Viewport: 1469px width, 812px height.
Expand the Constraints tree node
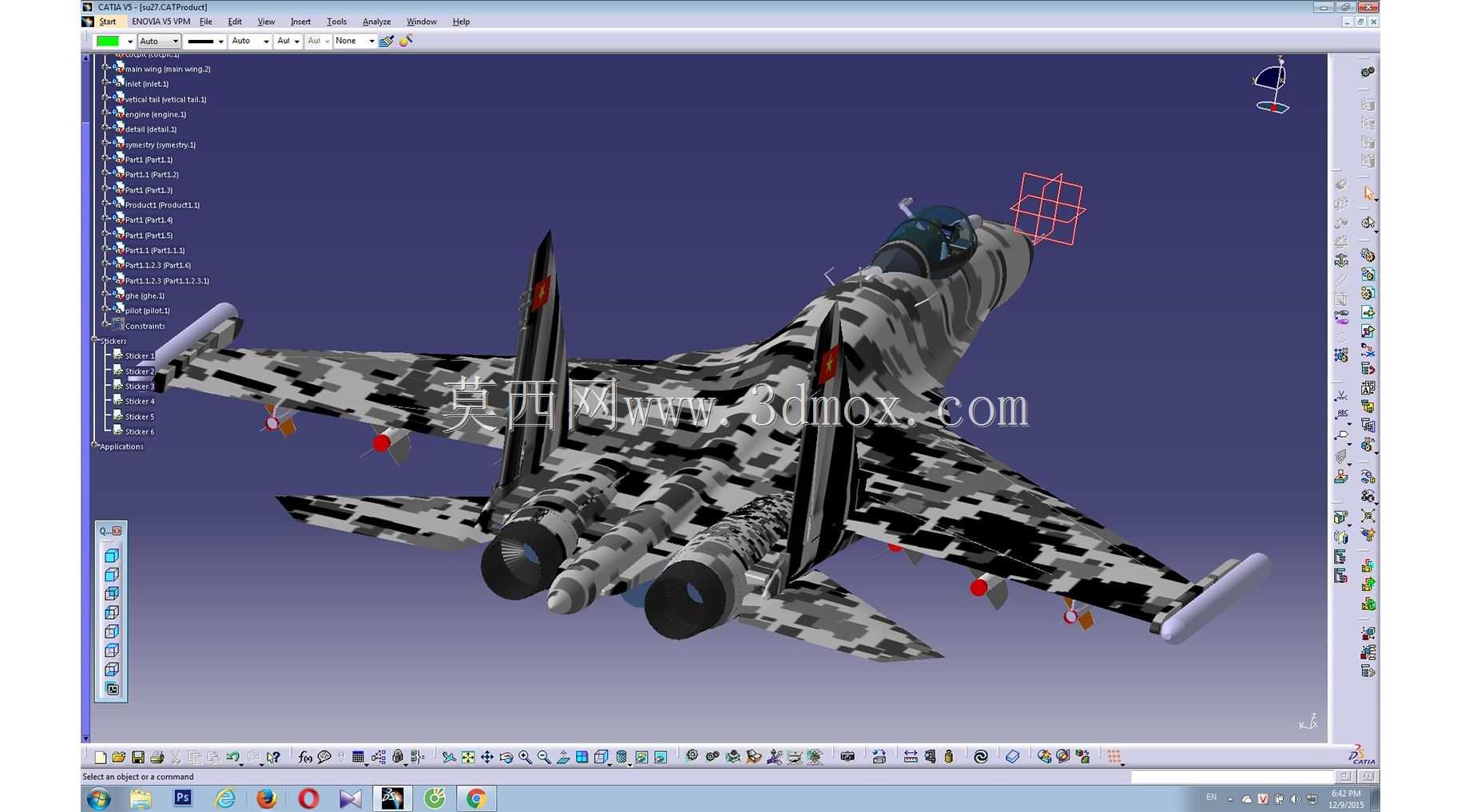105,326
